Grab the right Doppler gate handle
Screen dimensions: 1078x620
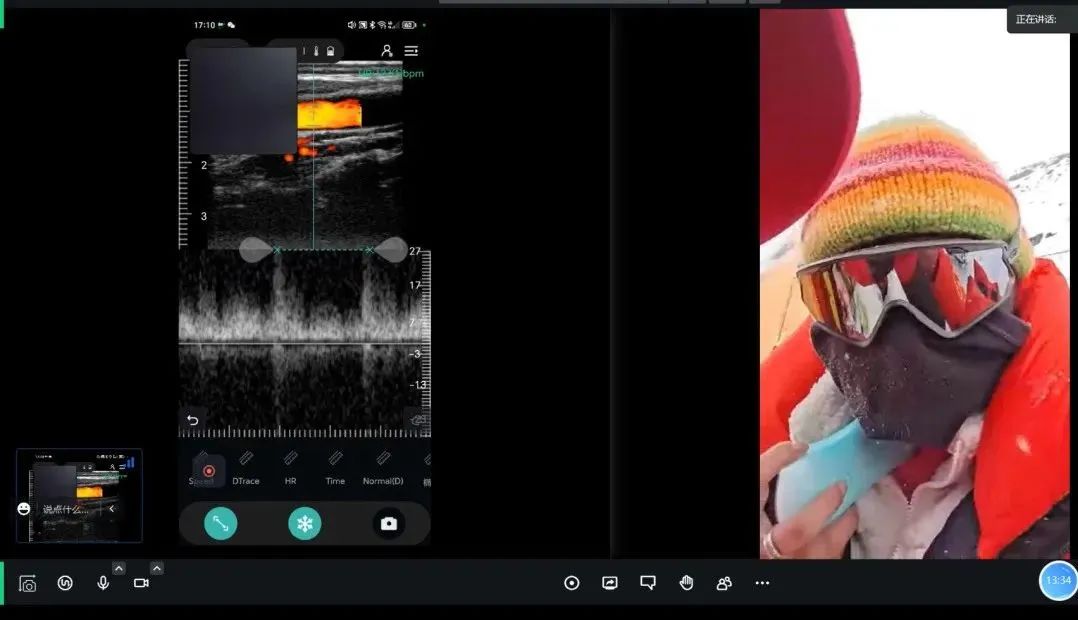click(391, 250)
